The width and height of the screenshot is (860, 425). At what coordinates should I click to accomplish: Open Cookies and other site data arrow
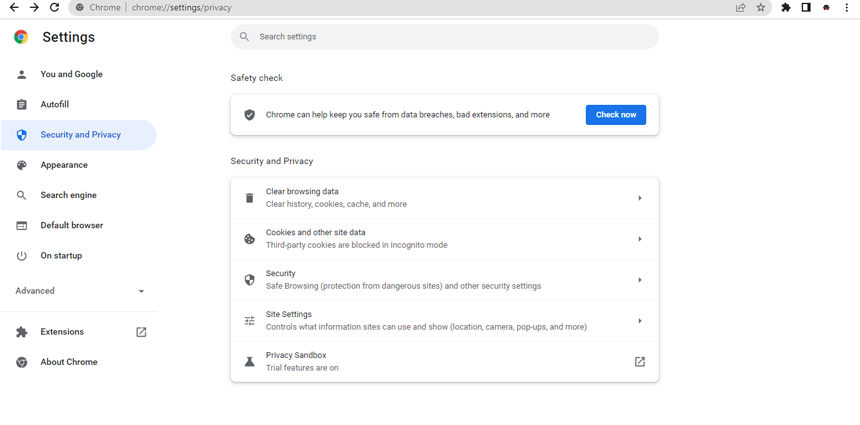pyautogui.click(x=640, y=239)
